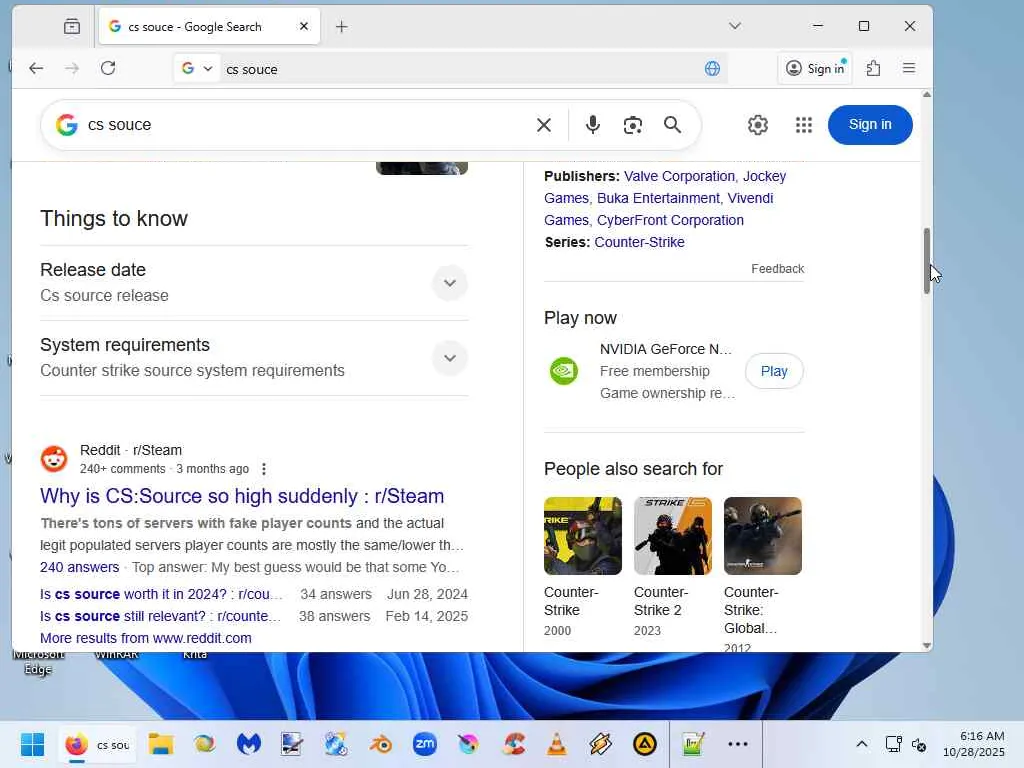Open a new tab with plus button
The height and width of the screenshot is (768, 1024).
tap(342, 27)
